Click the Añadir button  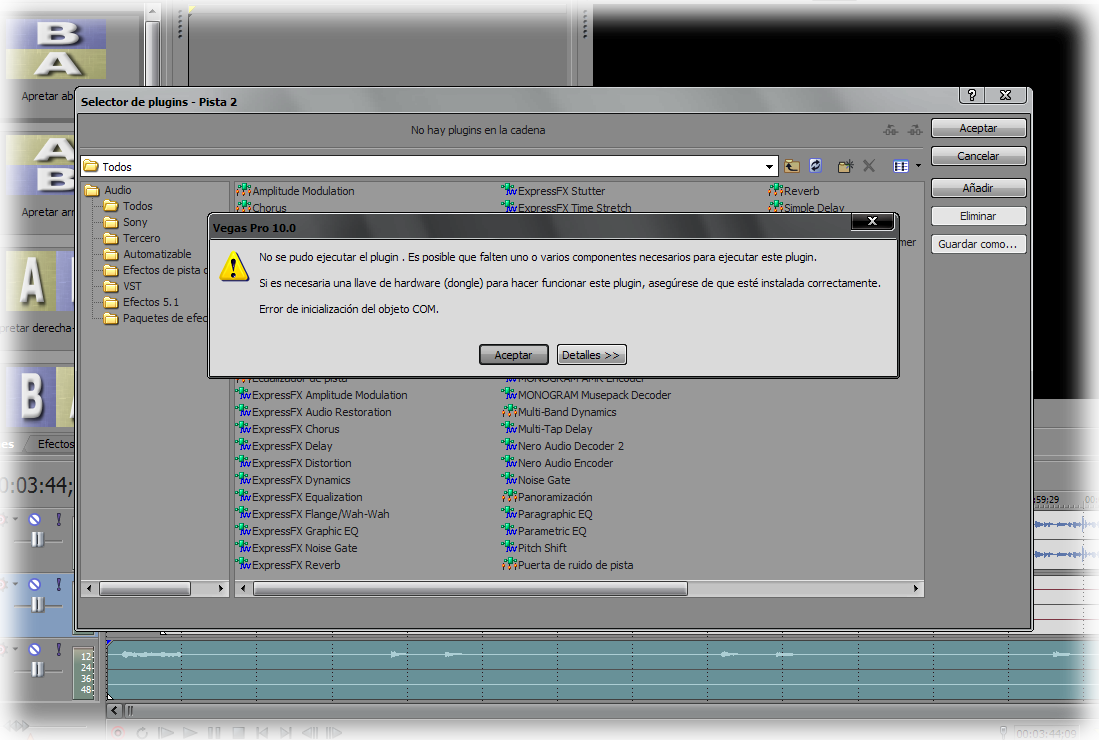978,188
